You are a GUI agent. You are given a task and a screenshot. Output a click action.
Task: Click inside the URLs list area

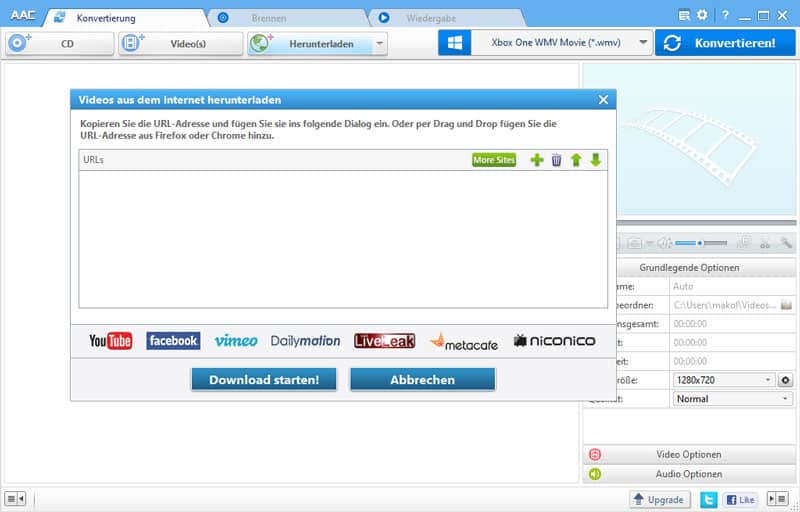(x=343, y=239)
